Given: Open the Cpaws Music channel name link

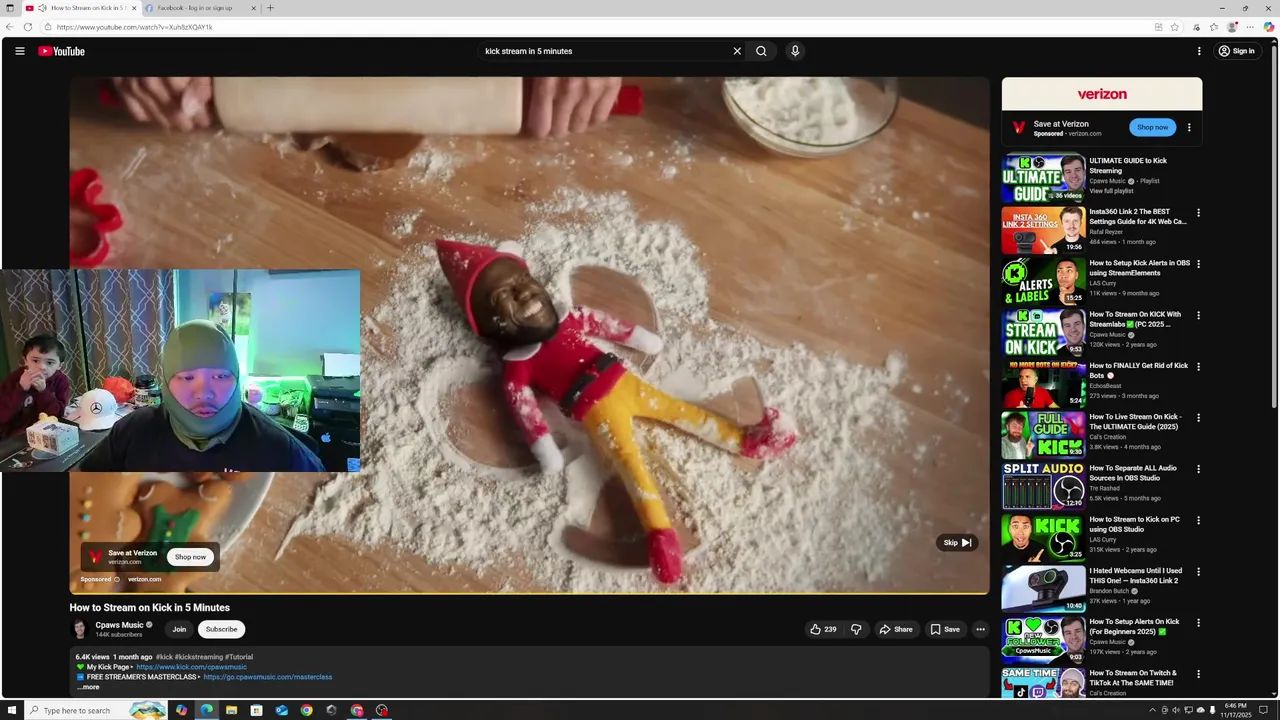Looking at the screenshot, I should point(120,625).
